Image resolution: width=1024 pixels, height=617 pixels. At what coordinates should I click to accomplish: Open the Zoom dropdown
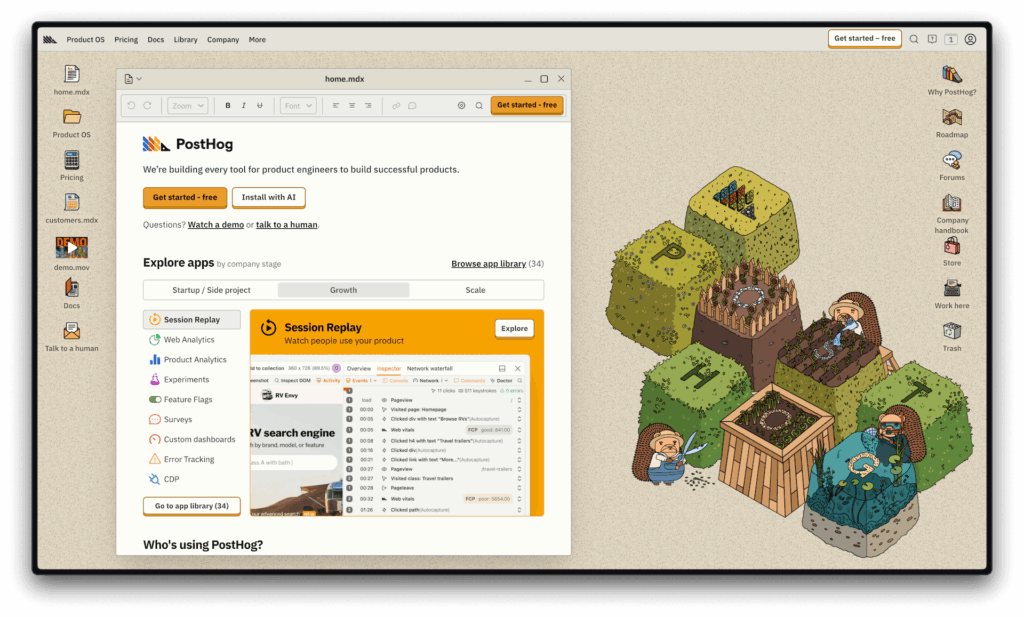(187, 106)
